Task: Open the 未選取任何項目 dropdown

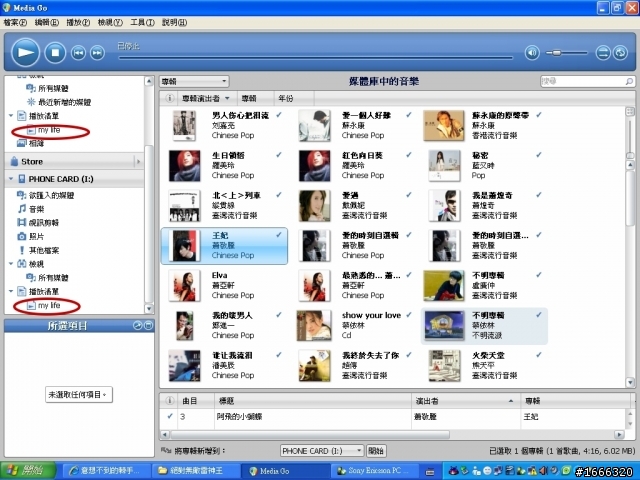Action: [x=78, y=395]
